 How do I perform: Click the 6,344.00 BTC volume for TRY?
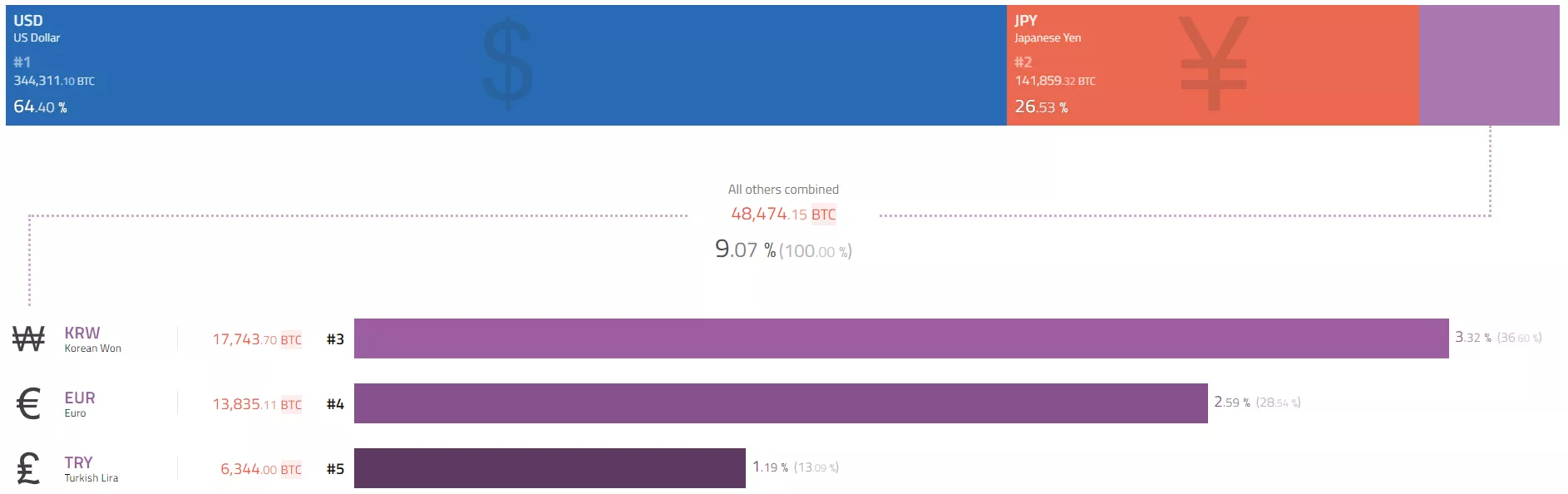260,469
